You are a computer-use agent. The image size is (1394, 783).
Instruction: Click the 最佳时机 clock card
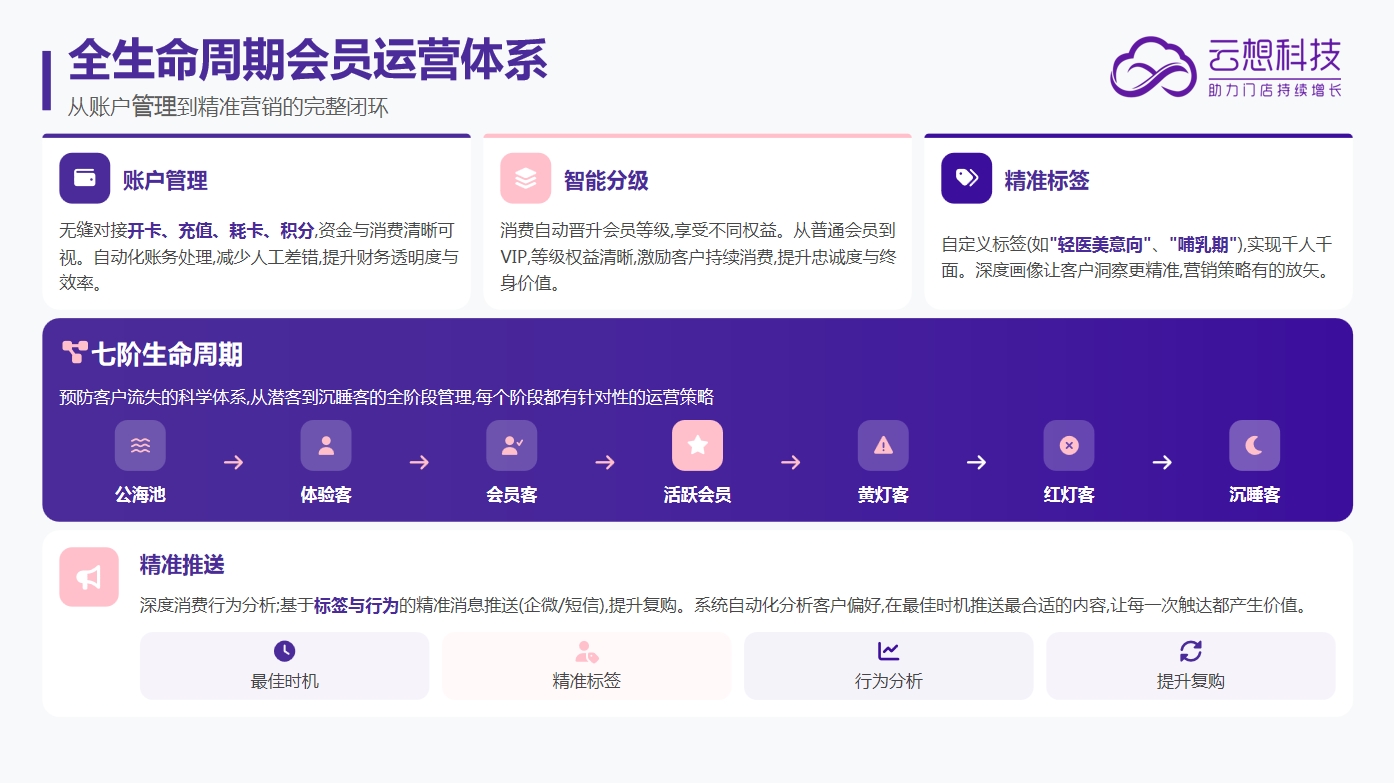tap(284, 666)
